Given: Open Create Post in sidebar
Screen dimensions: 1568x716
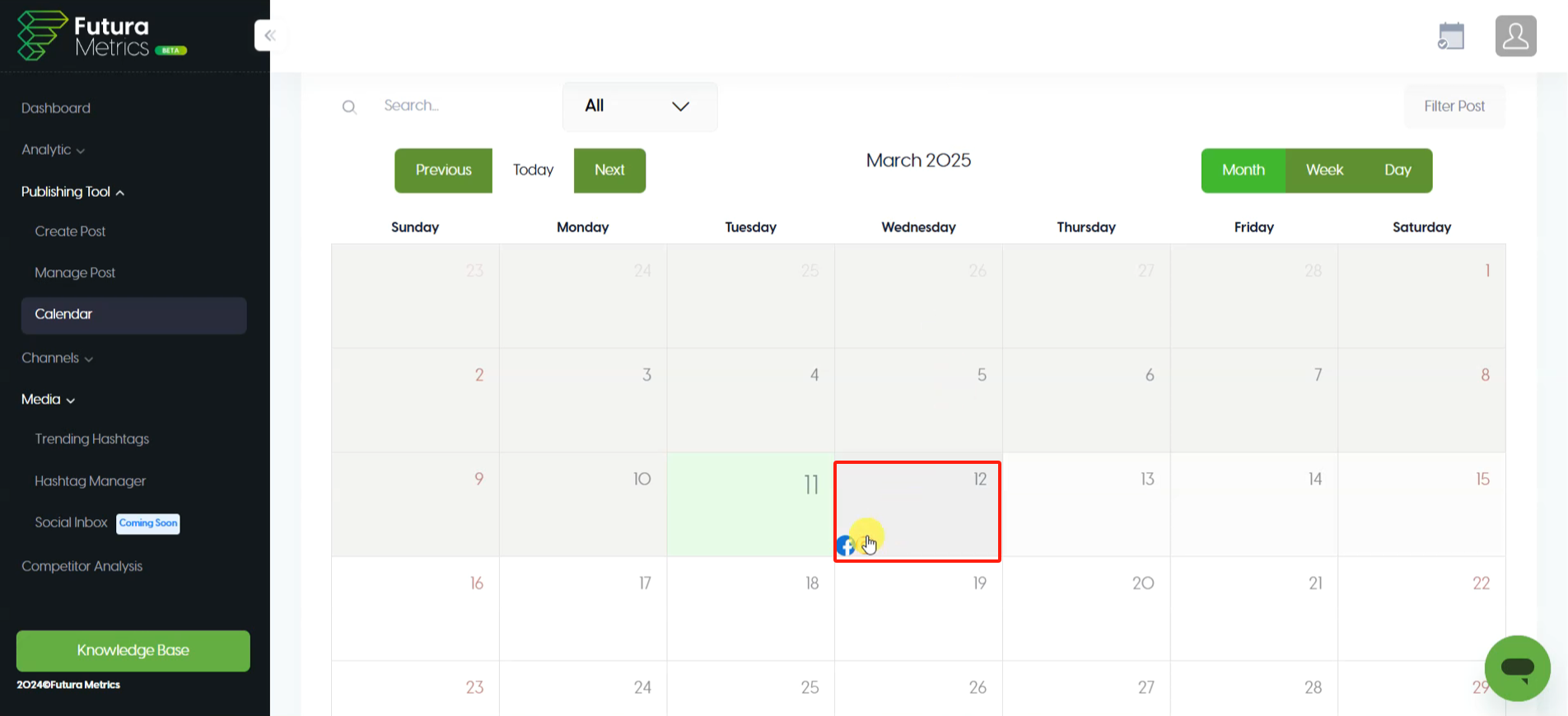Looking at the screenshot, I should point(70,232).
